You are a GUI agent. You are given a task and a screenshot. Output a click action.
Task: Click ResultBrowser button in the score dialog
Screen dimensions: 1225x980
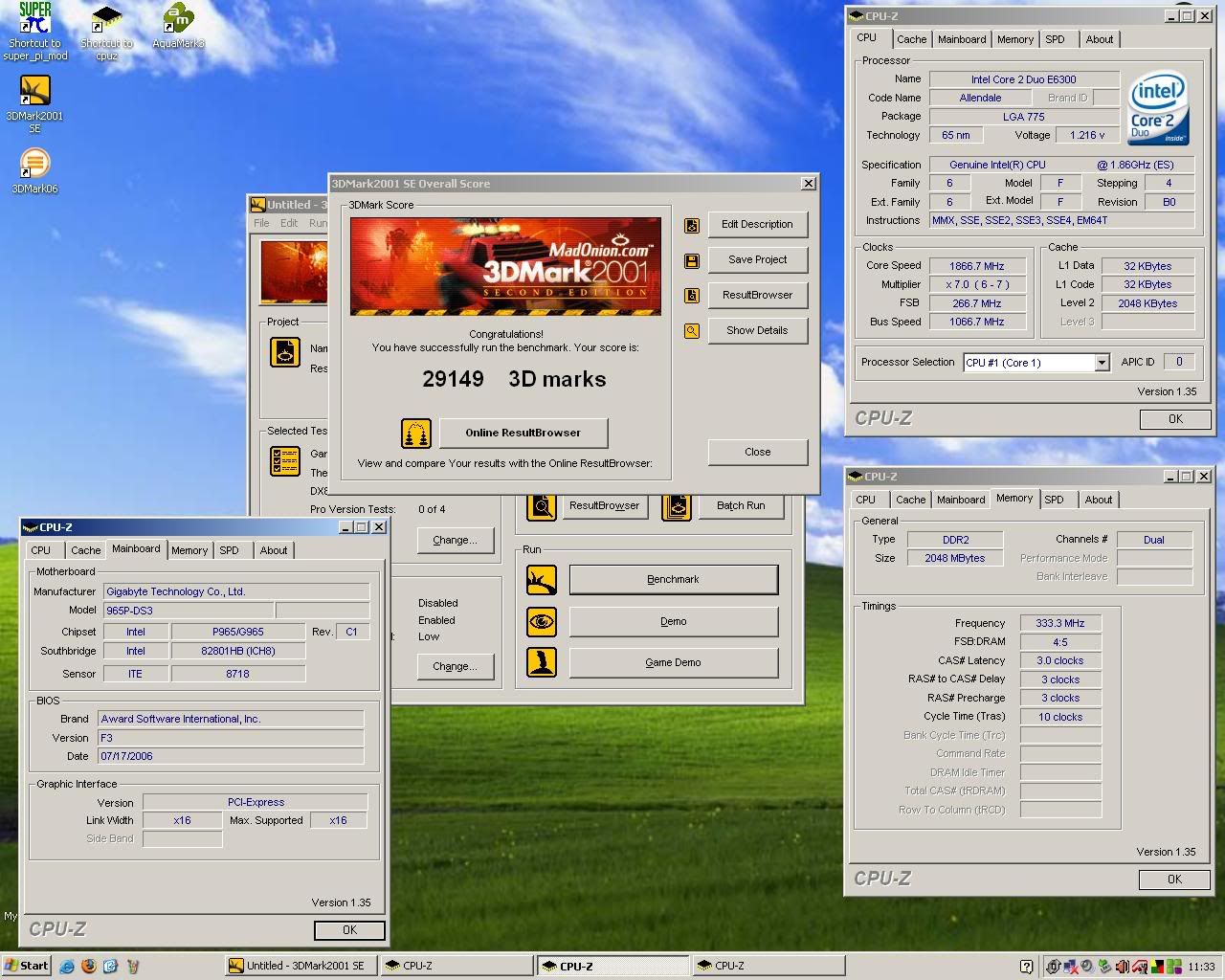click(x=757, y=296)
